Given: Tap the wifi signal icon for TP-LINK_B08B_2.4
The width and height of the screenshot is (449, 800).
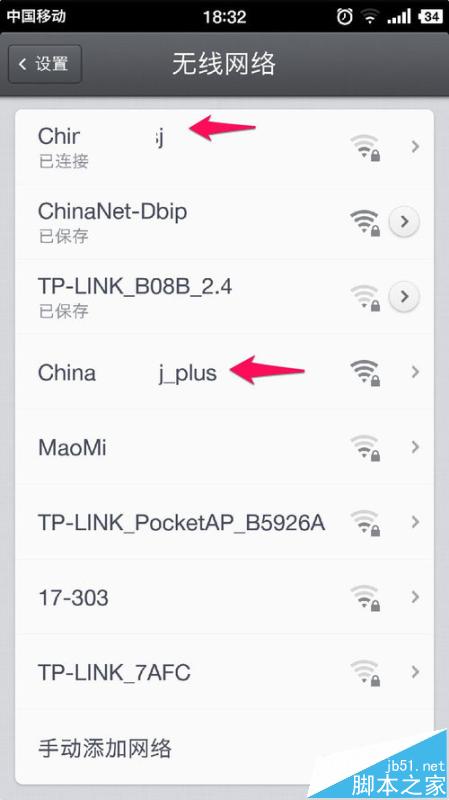Looking at the screenshot, I should 365,297.
